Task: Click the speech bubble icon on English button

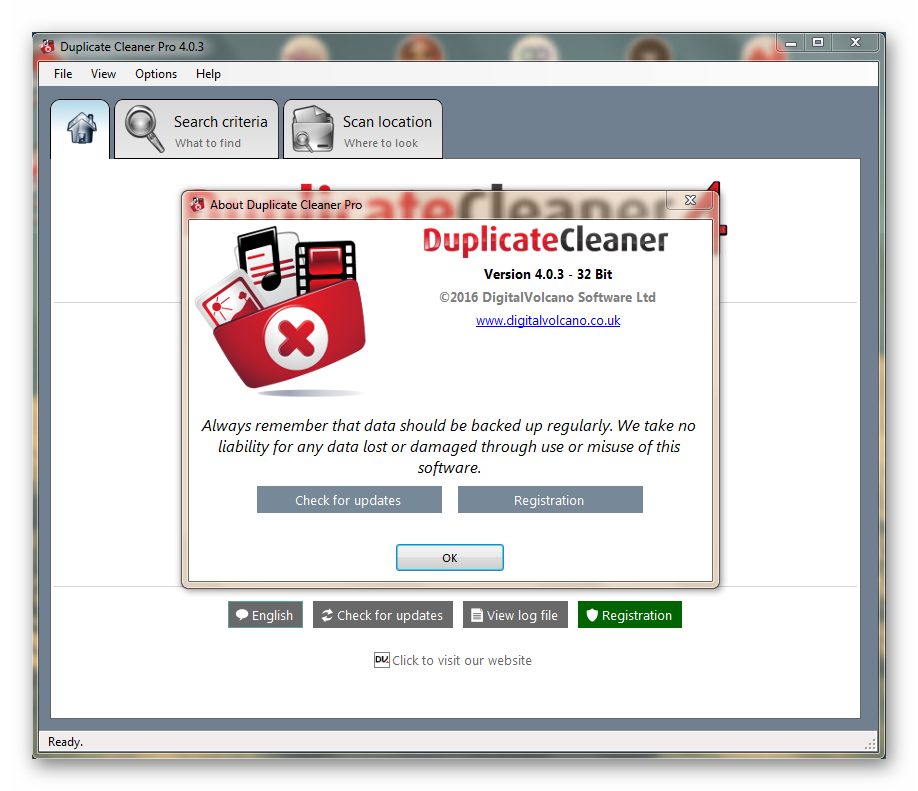Action: coord(242,615)
